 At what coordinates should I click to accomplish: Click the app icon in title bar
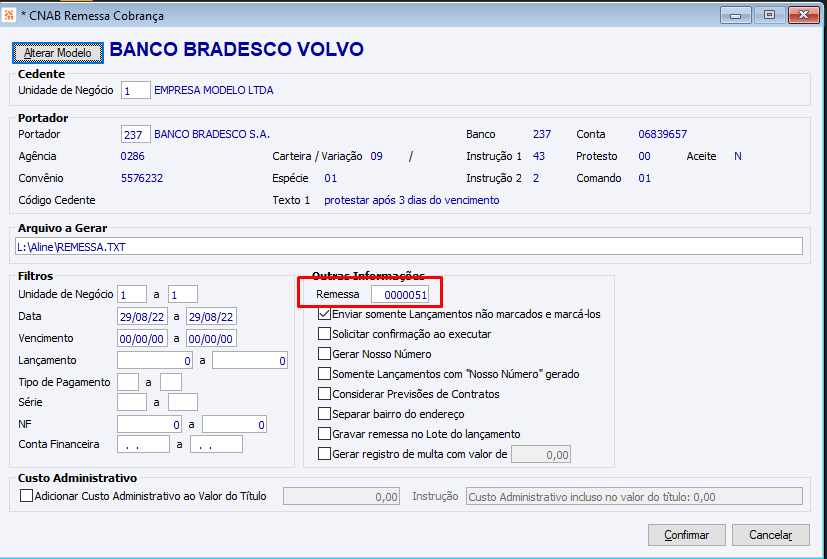pos(9,15)
